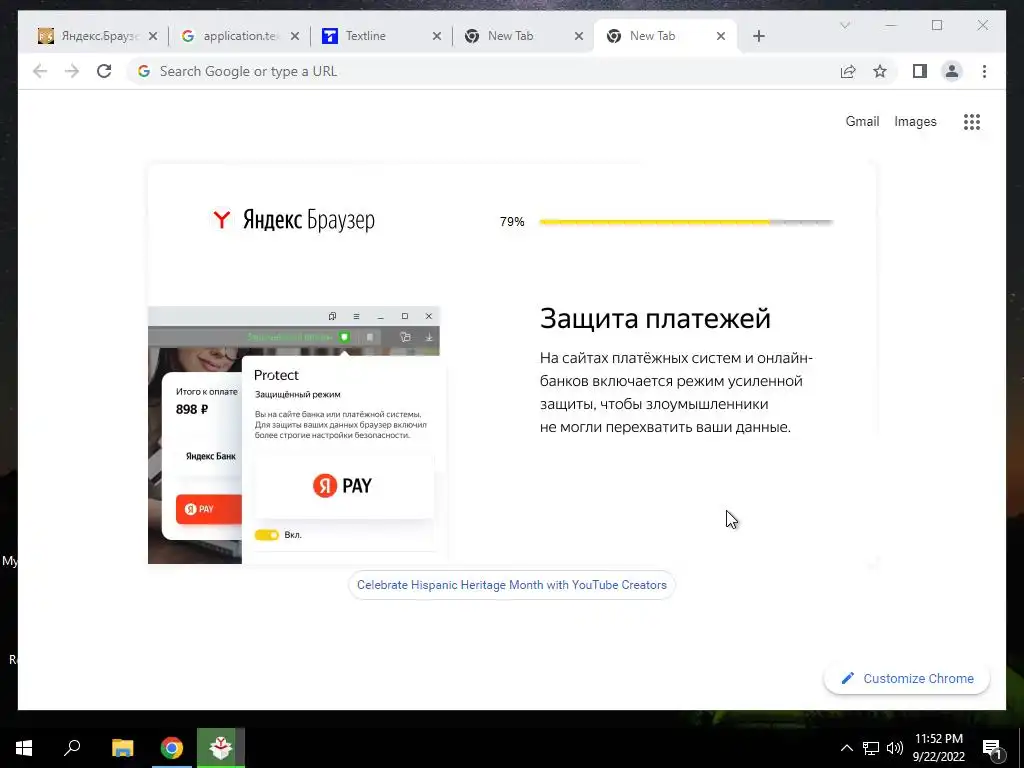1024x768 pixels.
Task: Click the download arrow in Yandex preview
Action: (429, 337)
